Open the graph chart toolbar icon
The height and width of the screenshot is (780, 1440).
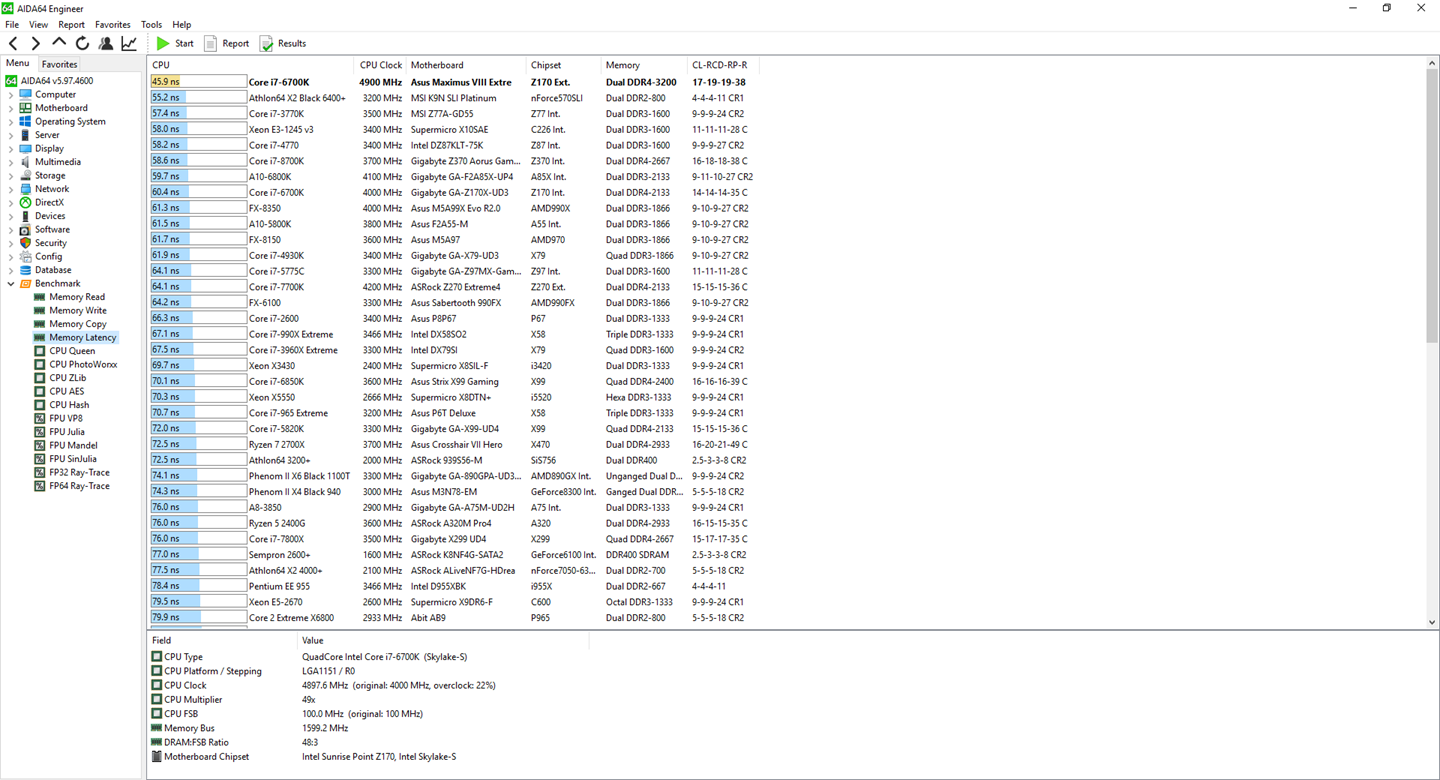[x=129, y=43]
